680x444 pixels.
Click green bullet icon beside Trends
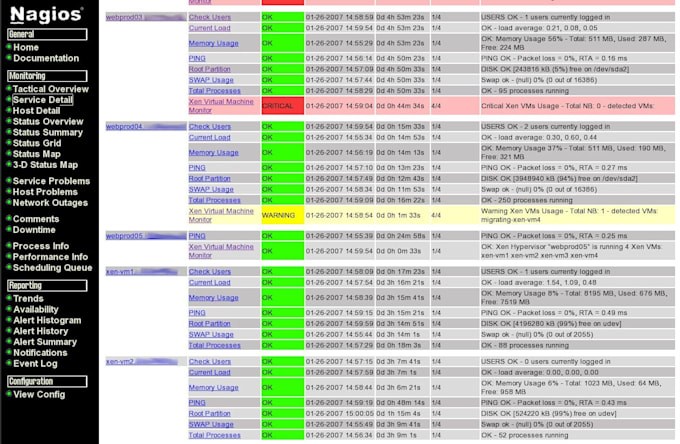[x=9, y=297]
